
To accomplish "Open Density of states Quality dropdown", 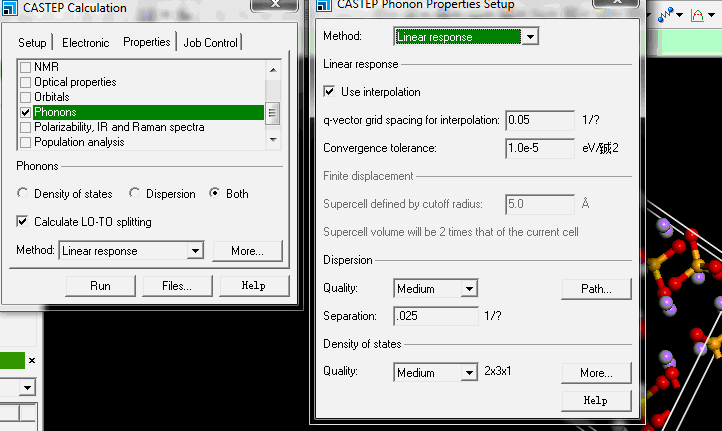I will [469, 373].
